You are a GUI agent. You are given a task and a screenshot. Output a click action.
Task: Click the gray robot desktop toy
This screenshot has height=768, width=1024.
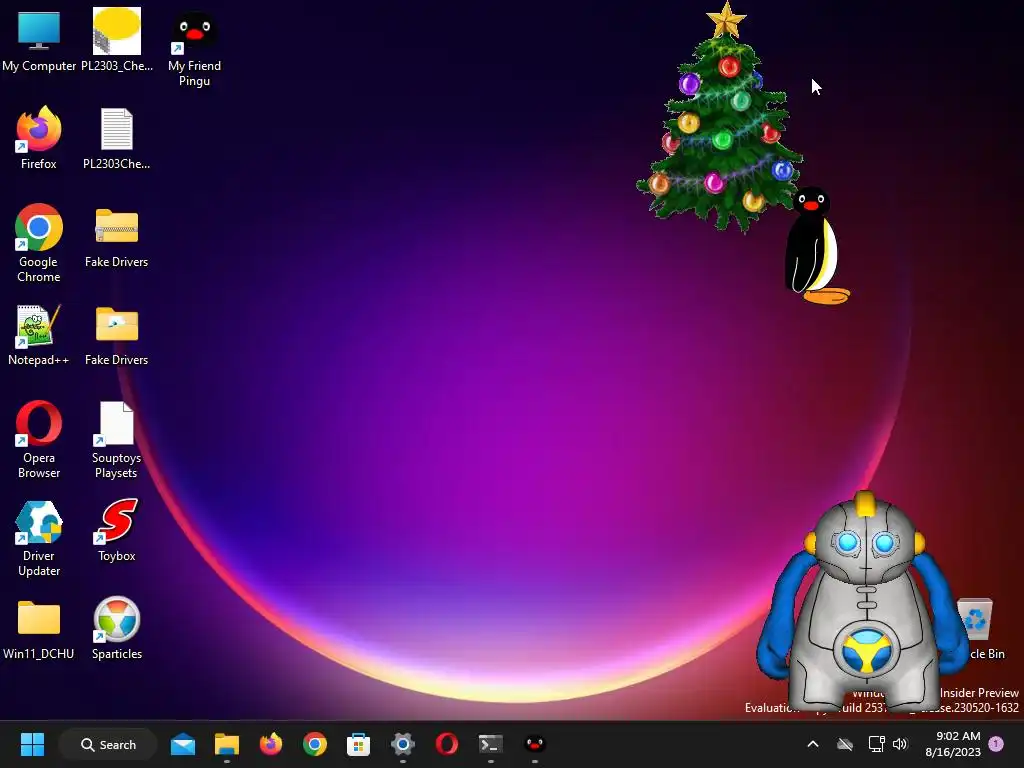click(x=863, y=601)
